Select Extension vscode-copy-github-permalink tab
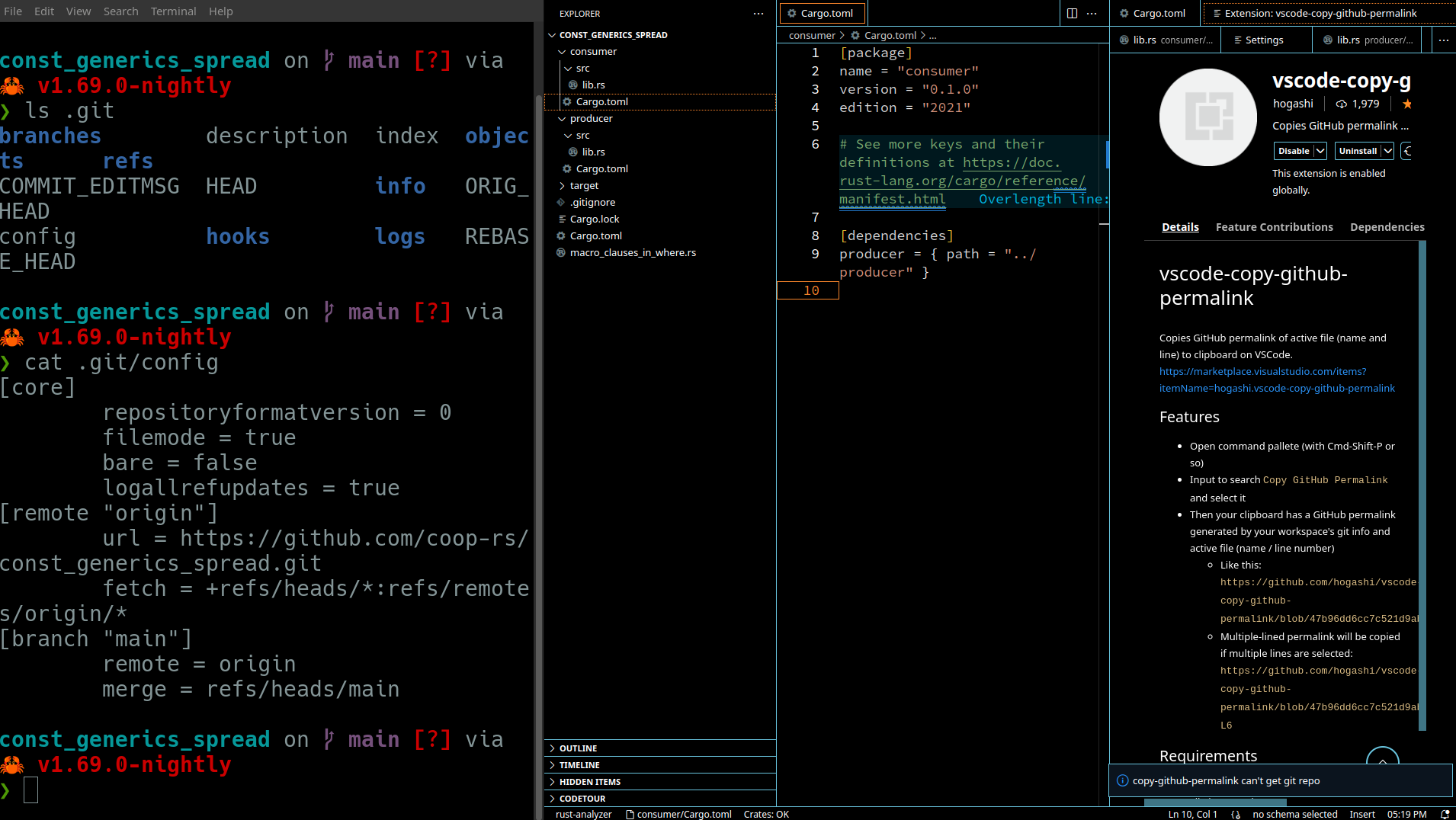Image resolution: width=1456 pixels, height=820 pixels. (x=1328, y=14)
